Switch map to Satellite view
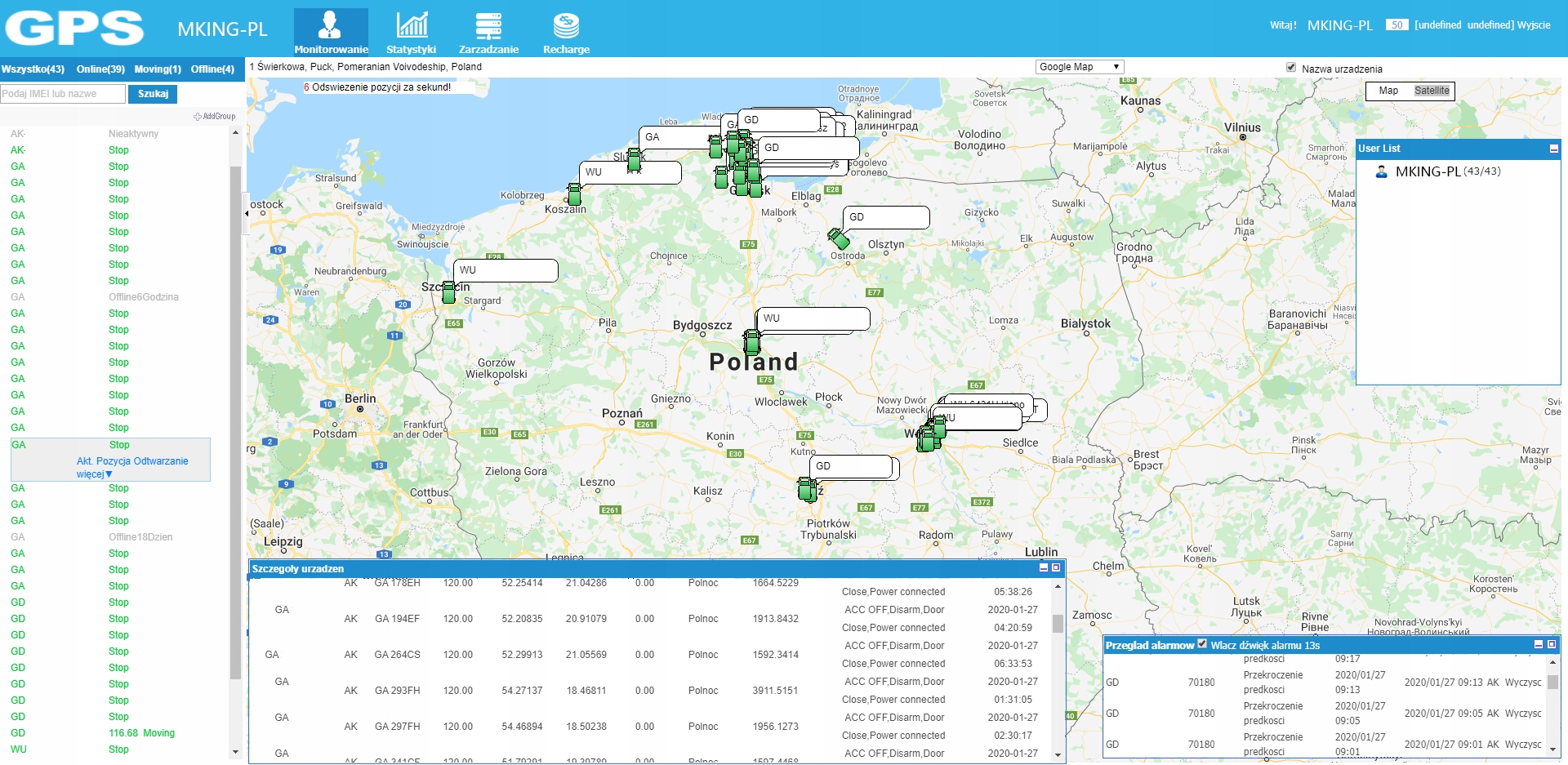1568x765 pixels. pyautogui.click(x=1431, y=91)
